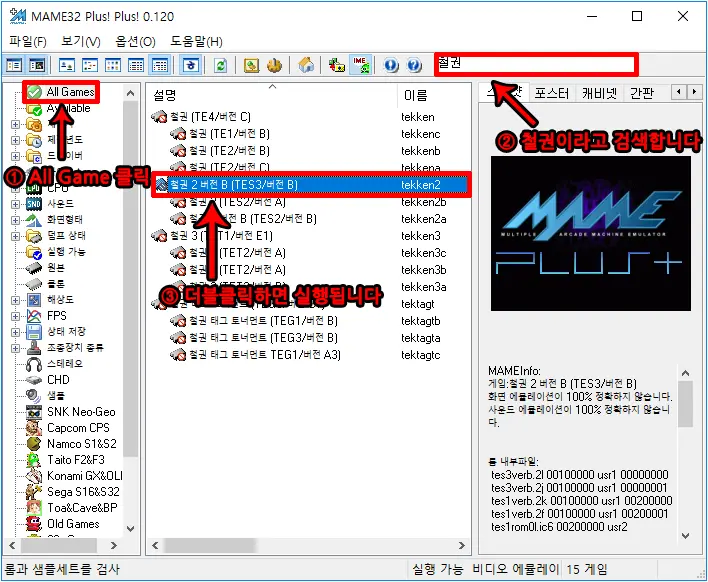Click the joystick toolbar icon
This screenshot has width=708, height=582.
[274, 65]
